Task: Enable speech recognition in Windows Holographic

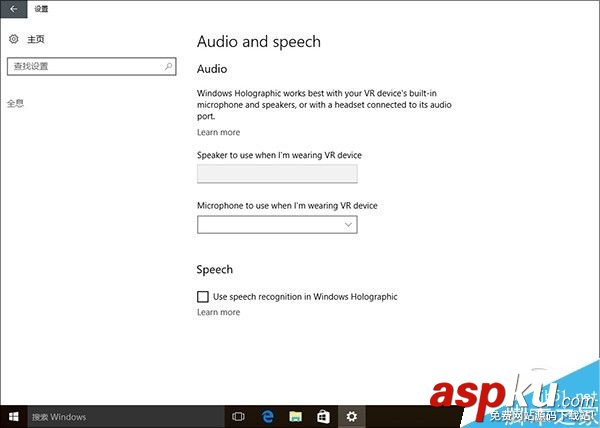Action: (202, 296)
